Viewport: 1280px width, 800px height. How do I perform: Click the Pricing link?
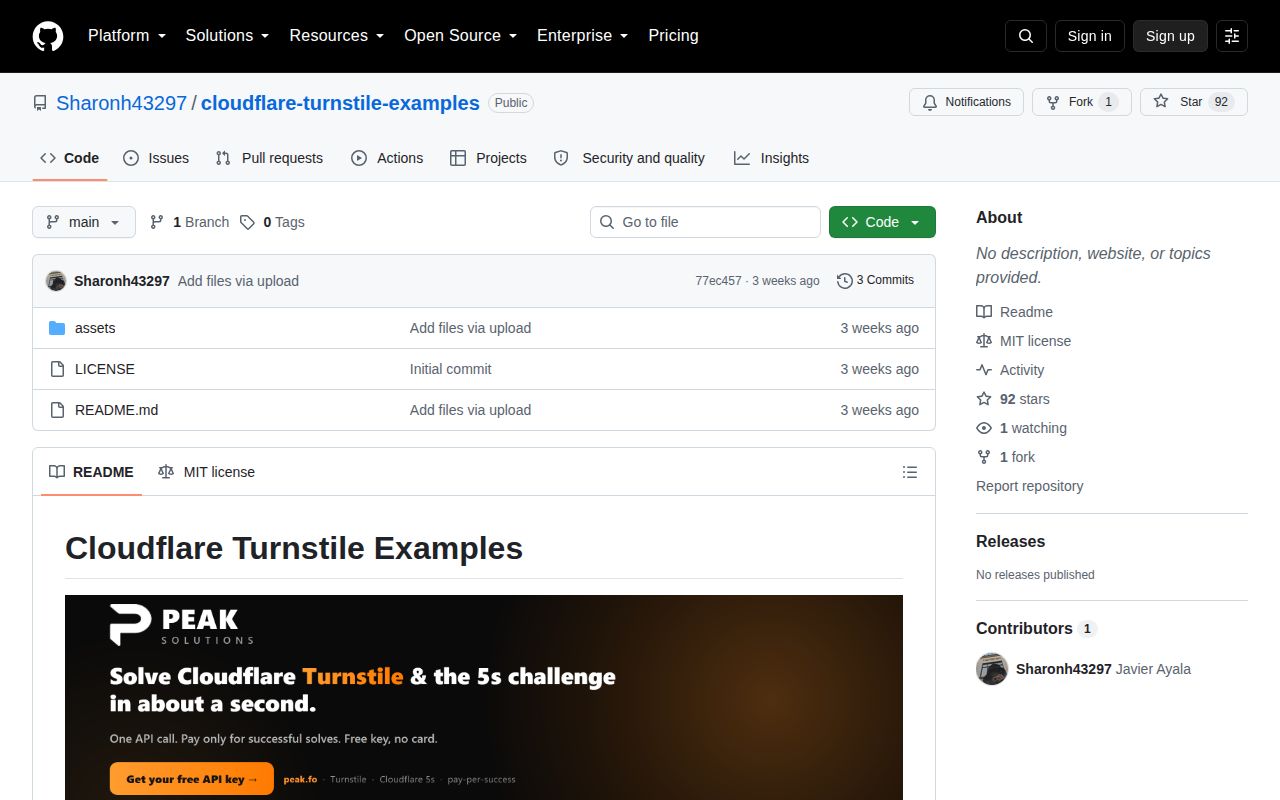tap(673, 36)
